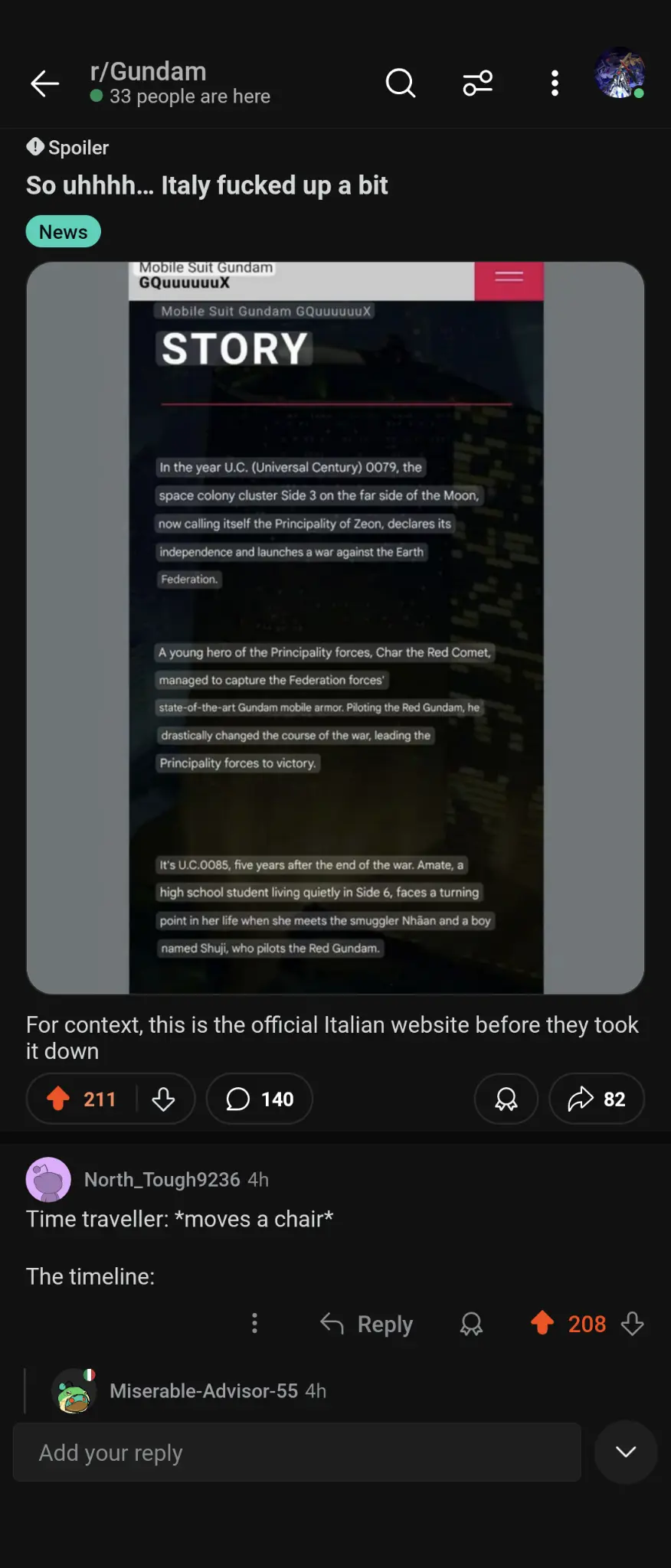Open comment sort and filter options icon
Viewport: 671px width, 1568px height.
[x=478, y=83]
